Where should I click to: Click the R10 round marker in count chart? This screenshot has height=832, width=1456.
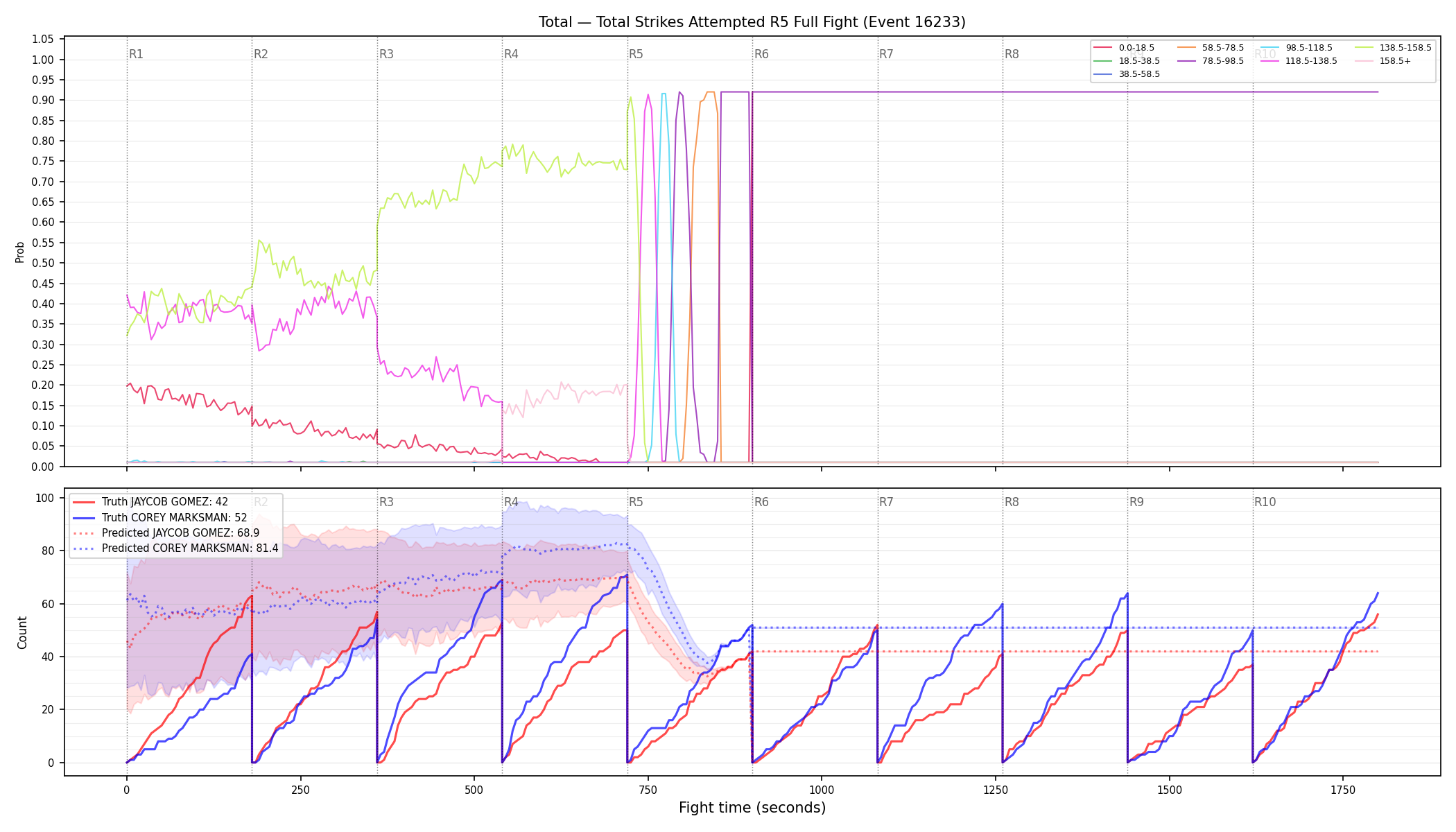point(1265,502)
